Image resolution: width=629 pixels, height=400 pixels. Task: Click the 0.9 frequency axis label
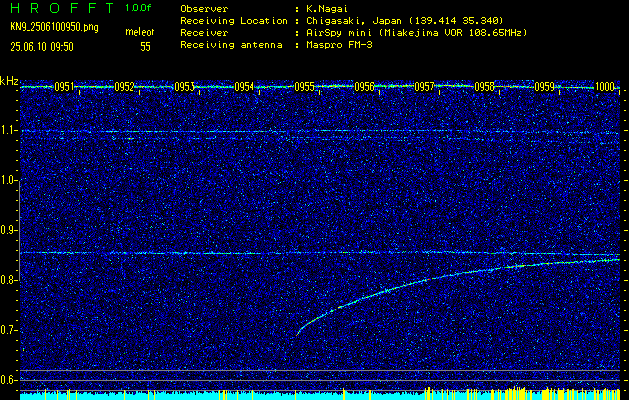coord(8,230)
